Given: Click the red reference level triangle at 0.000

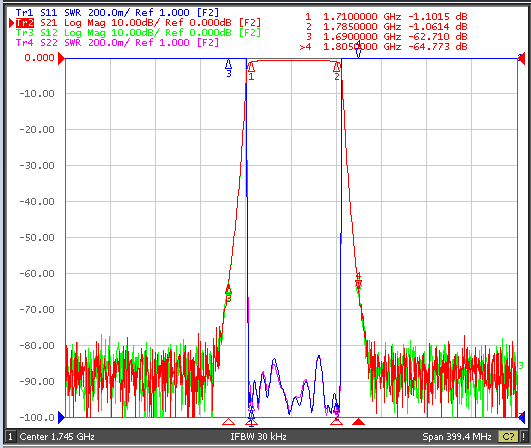Looking at the screenshot, I should click(61, 58).
